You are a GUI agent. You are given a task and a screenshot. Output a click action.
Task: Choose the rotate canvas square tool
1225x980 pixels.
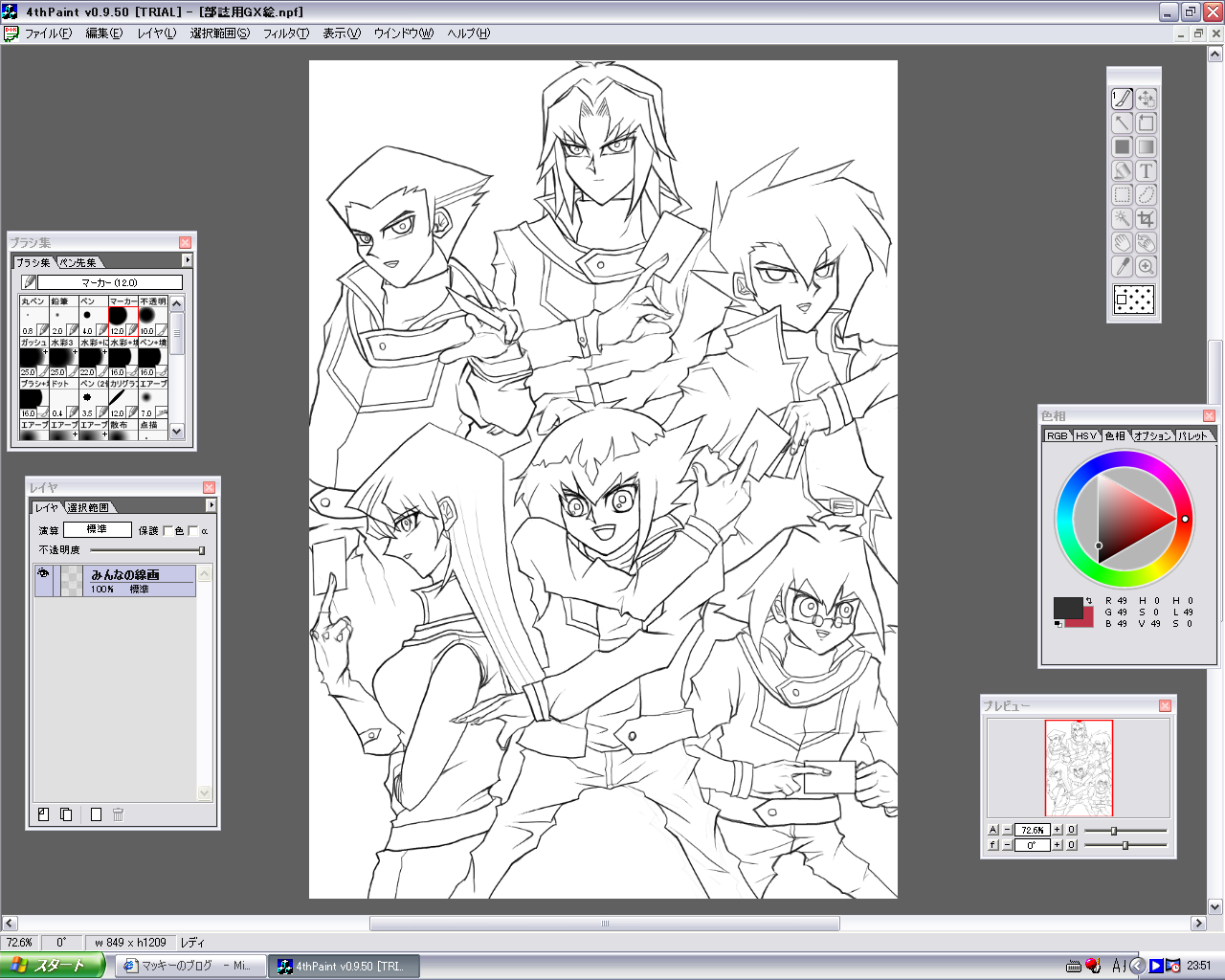(x=1146, y=122)
